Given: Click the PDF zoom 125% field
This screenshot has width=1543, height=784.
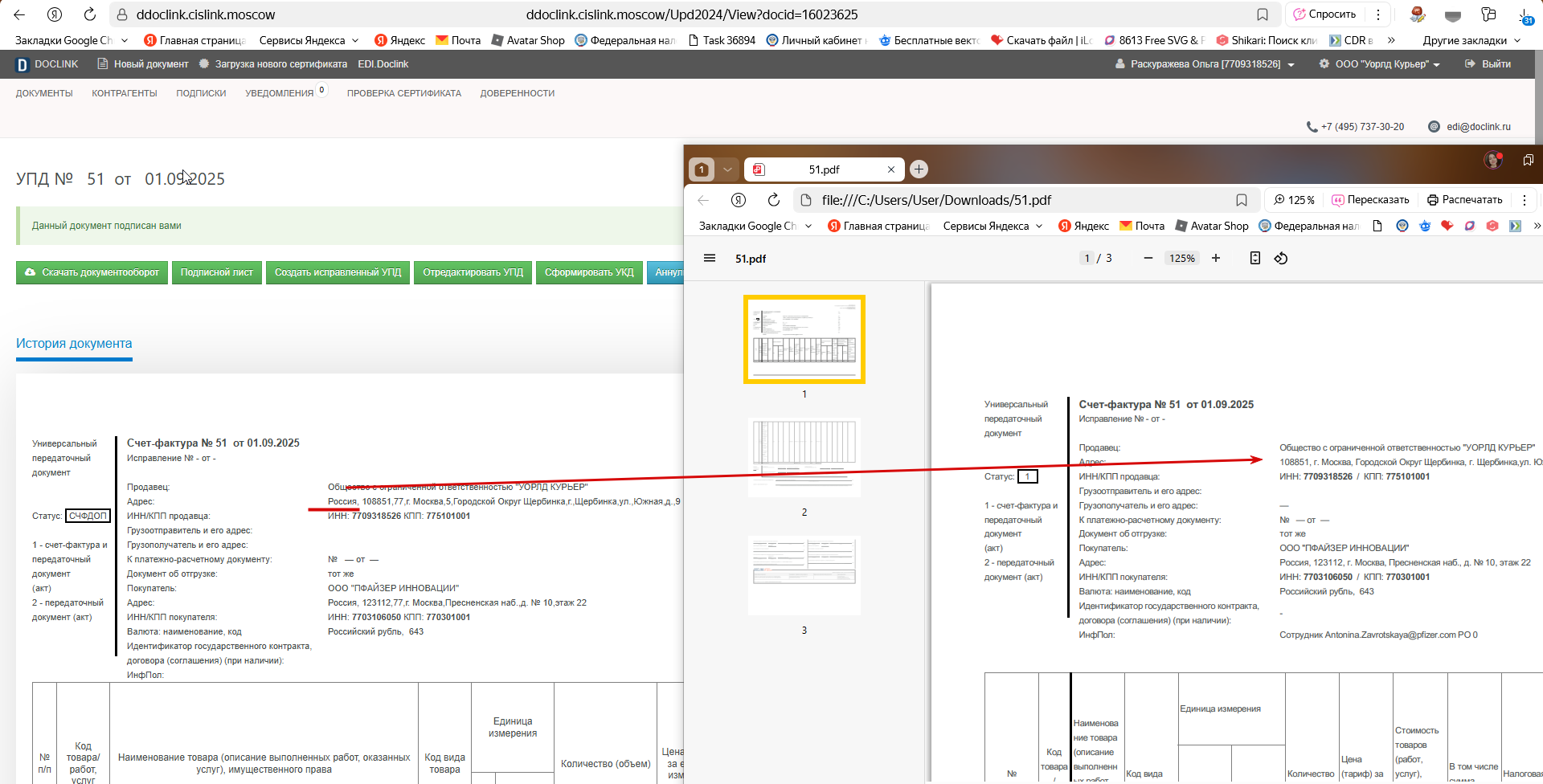Looking at the screenshot, I should click(x=1182, y=258).
